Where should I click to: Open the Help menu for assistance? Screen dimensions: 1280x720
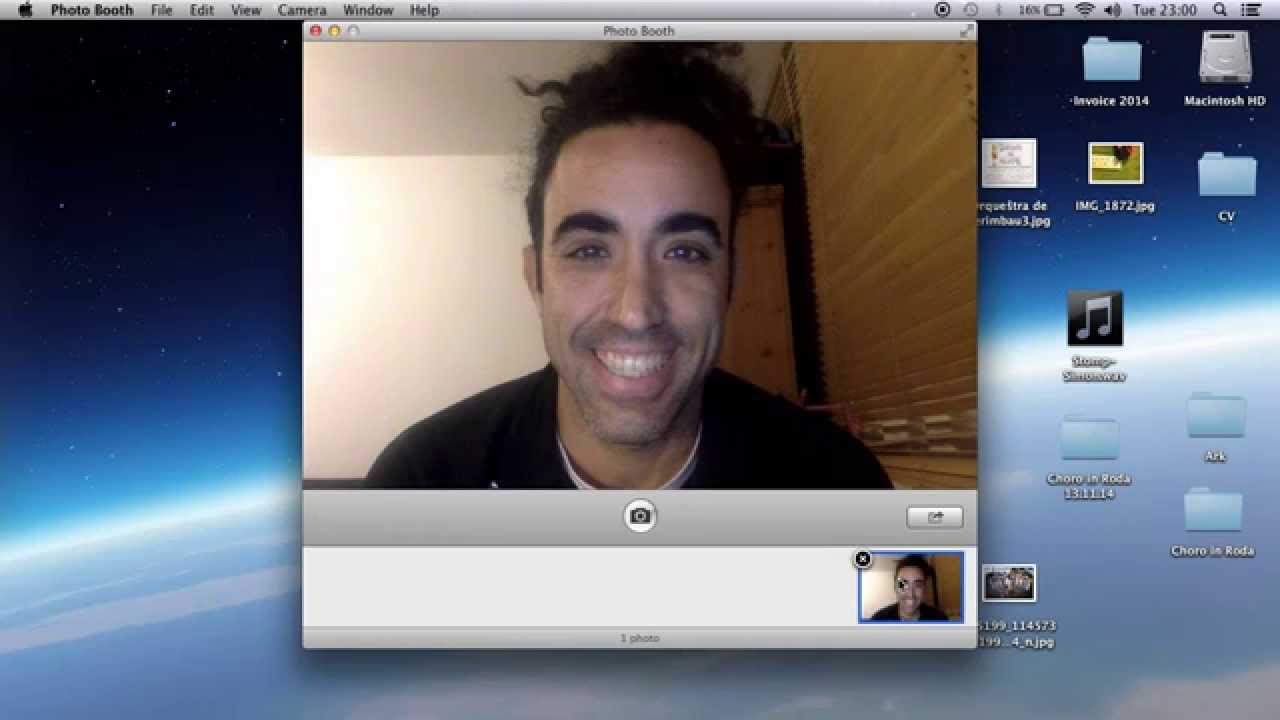[424, 10]
